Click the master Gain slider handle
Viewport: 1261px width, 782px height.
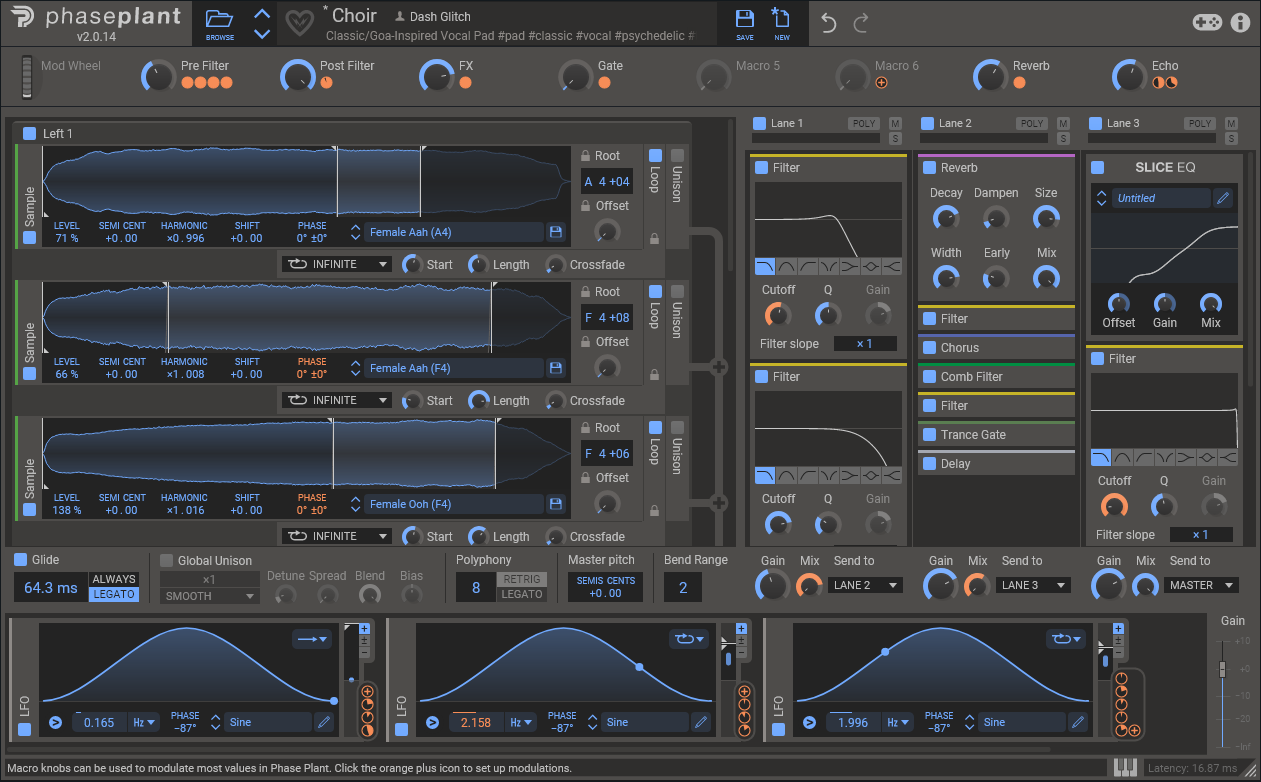coord(1221,668)
